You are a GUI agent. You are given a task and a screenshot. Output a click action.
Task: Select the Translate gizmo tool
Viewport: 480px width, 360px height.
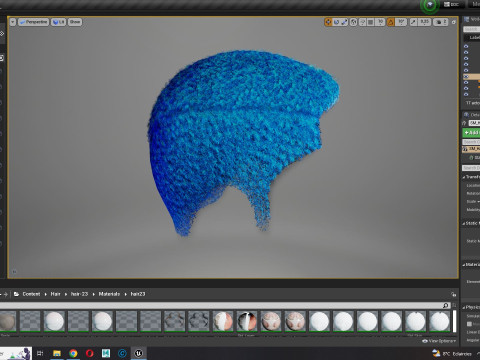[328, 22]
